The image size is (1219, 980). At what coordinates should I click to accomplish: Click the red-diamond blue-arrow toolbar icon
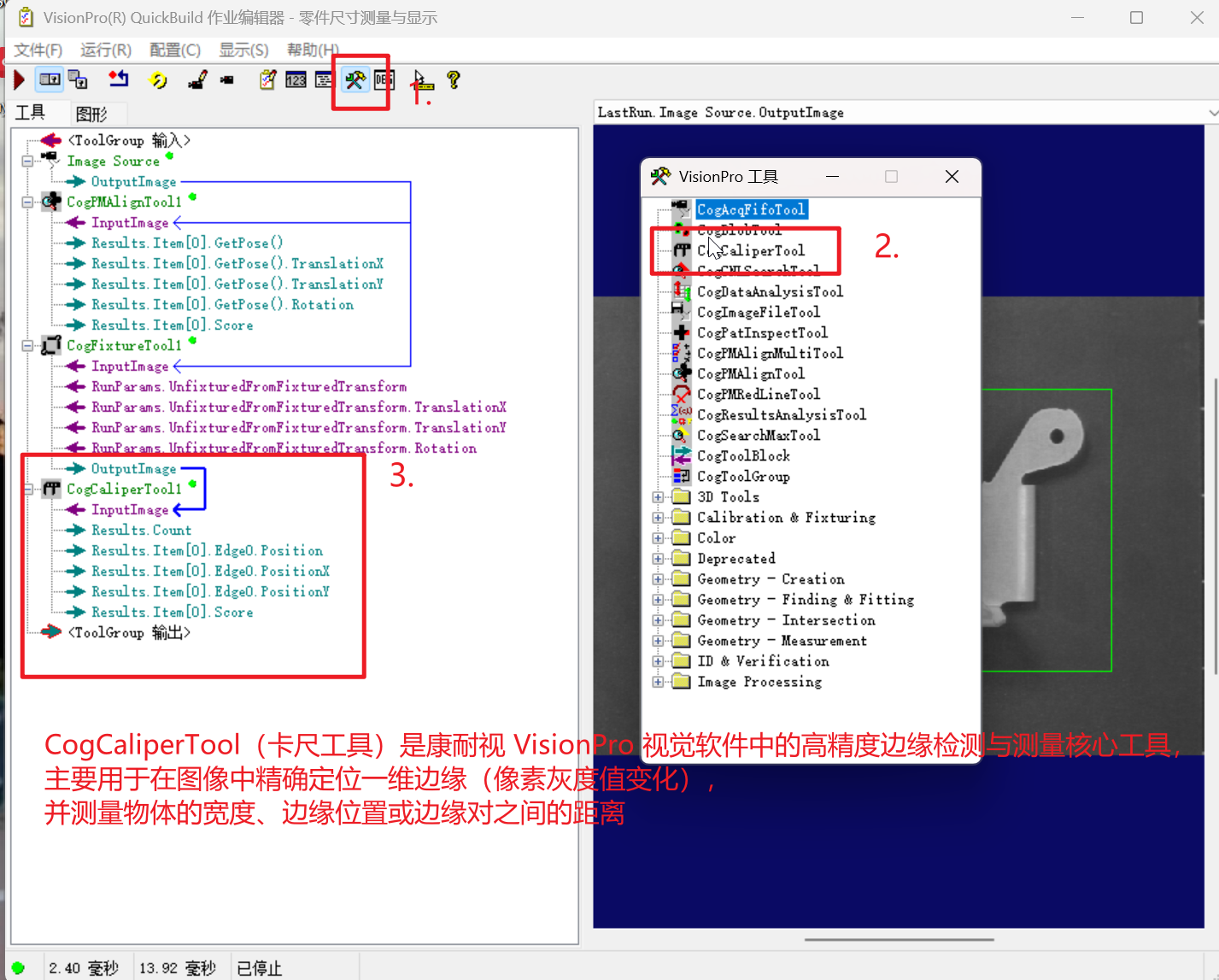point(119,79)
